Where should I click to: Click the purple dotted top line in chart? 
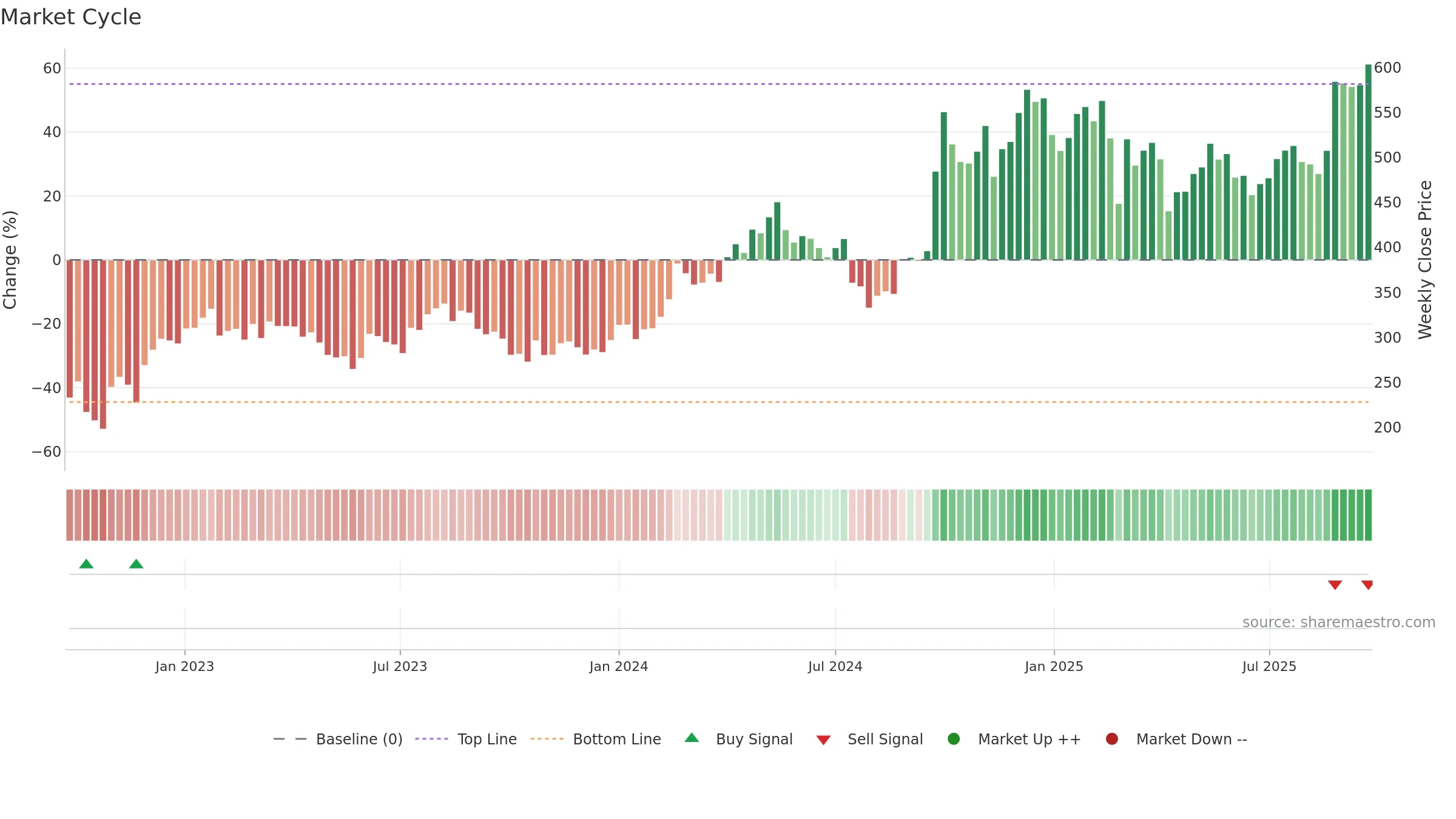tap(719, 84)
